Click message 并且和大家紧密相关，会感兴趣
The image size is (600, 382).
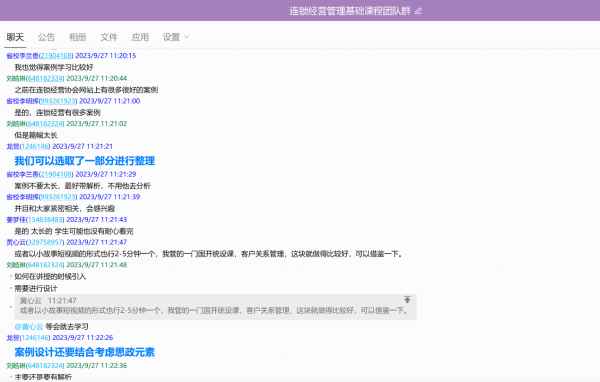pos(65,209)
